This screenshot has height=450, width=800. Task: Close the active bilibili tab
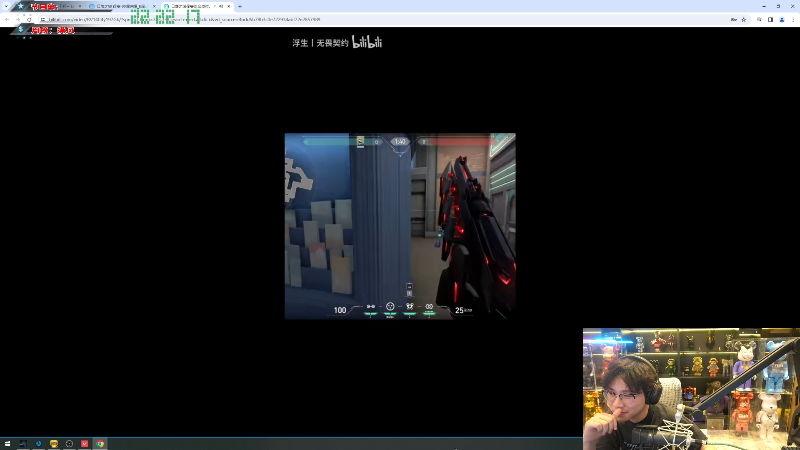229,6
